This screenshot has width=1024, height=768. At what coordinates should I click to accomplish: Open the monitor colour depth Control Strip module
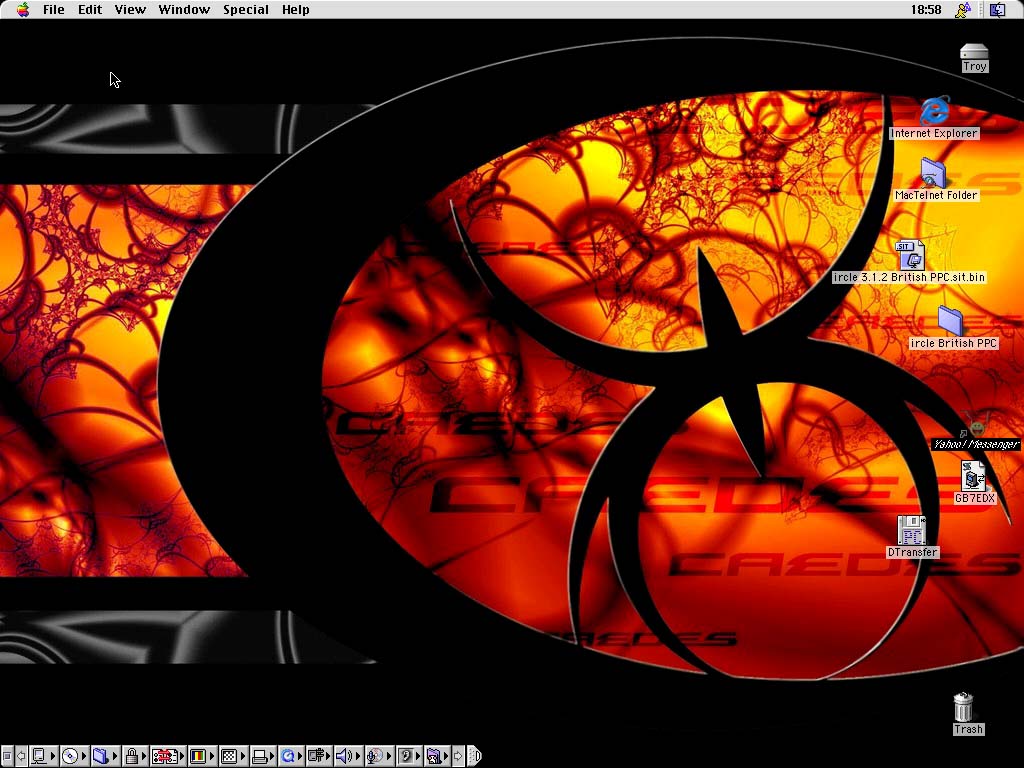pyautogui.click(x=202, y=756)
